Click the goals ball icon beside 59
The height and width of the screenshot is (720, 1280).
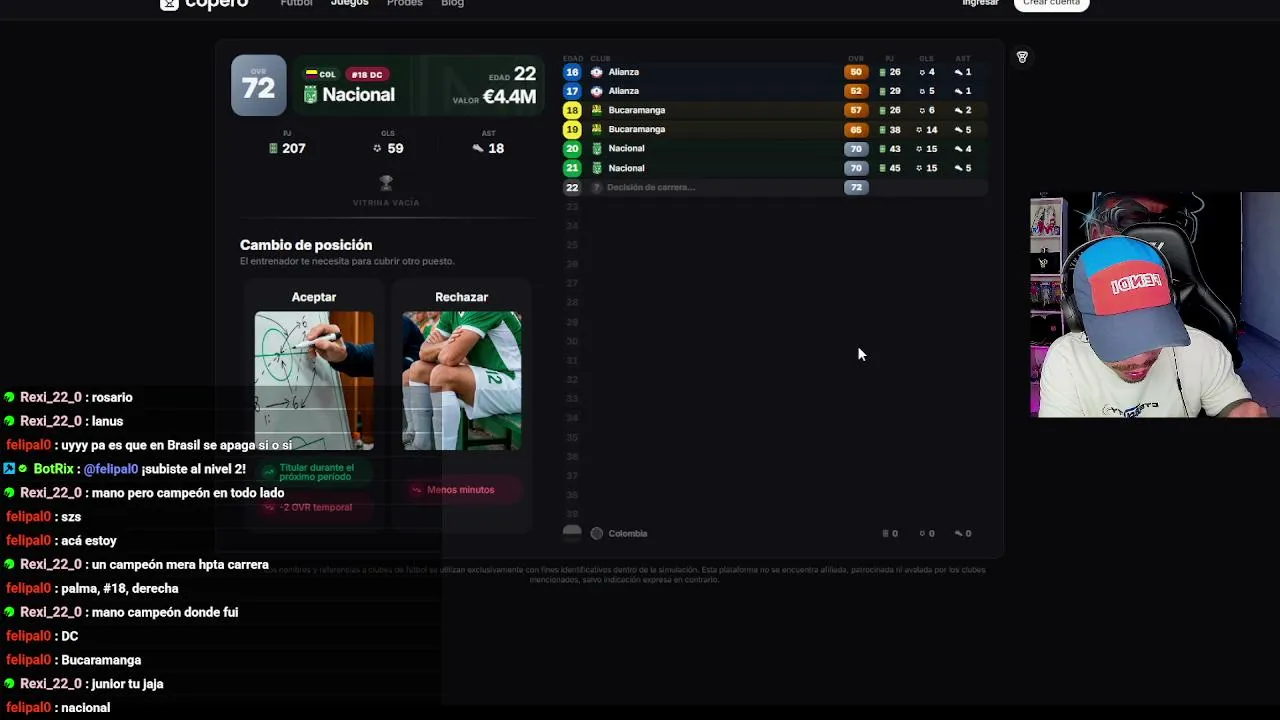tap(377, 148)
